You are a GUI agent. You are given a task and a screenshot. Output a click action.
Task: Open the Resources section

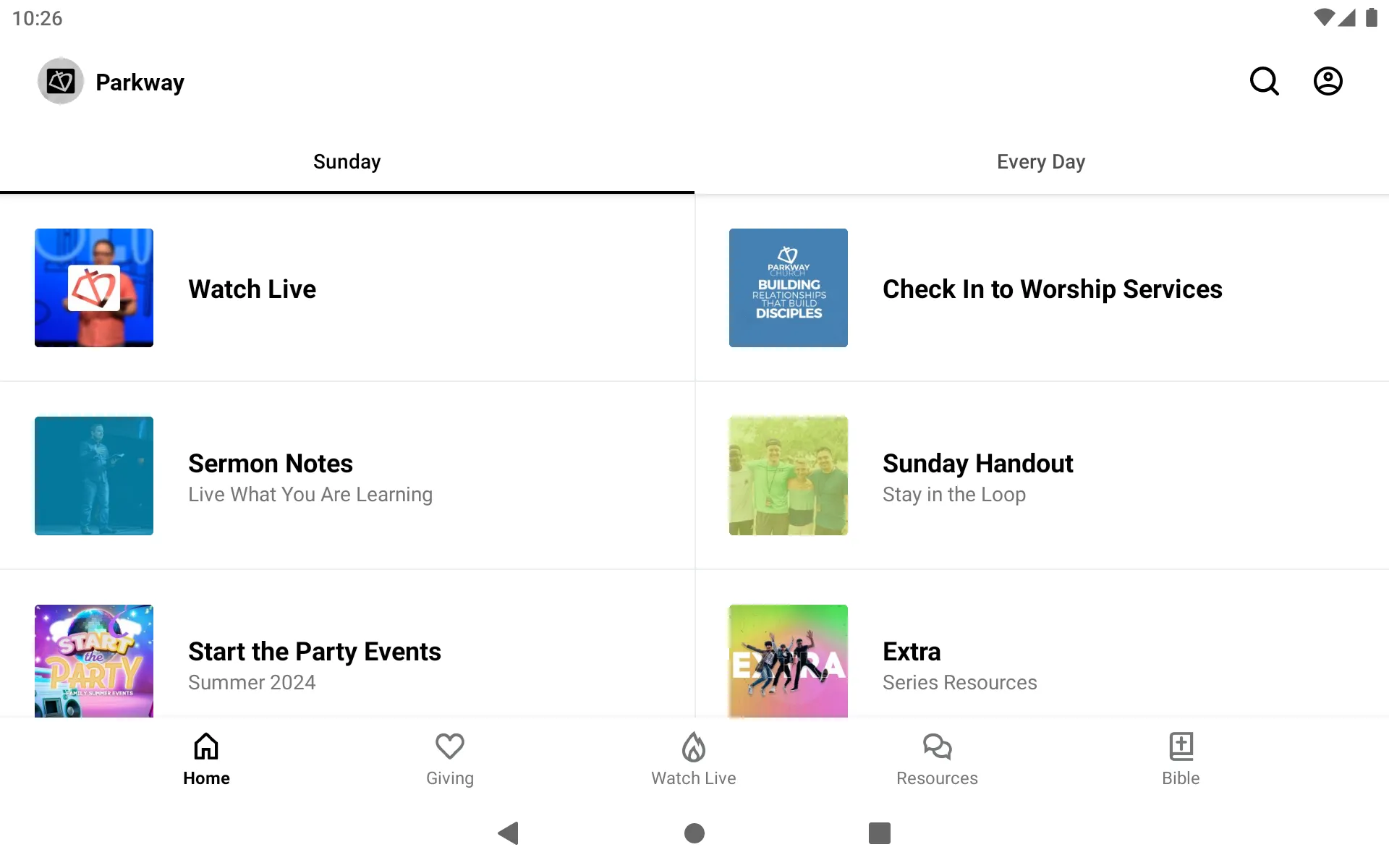coord(937,758)
